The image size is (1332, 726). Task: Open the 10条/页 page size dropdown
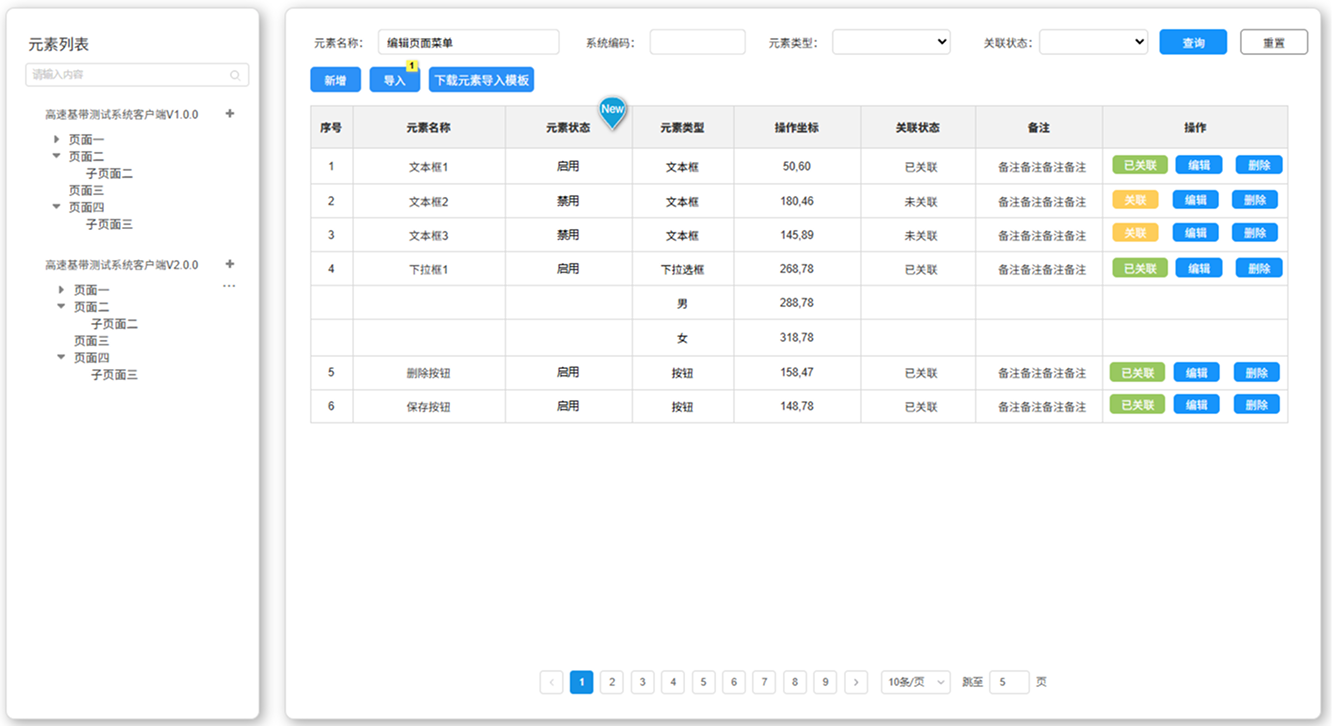(x=915, y=682)
